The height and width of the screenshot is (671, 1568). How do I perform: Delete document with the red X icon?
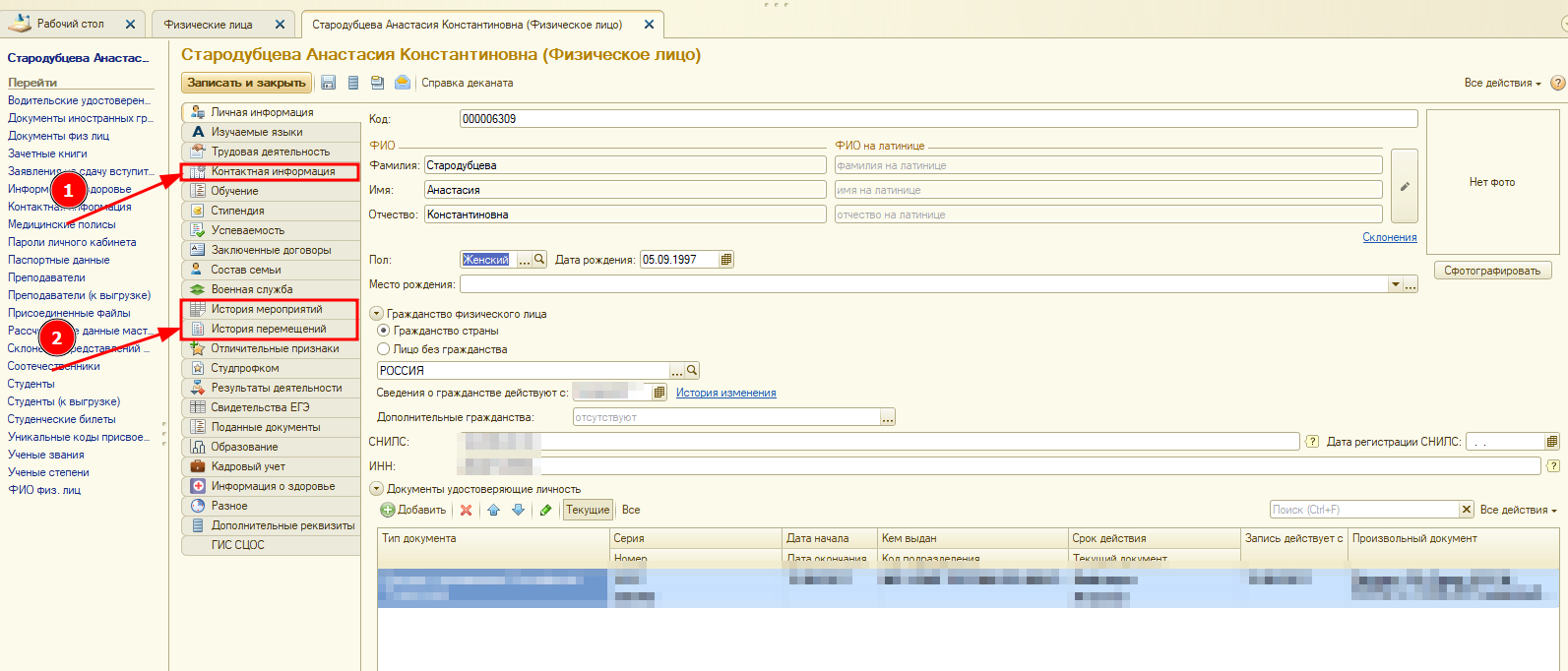point(466,510)
